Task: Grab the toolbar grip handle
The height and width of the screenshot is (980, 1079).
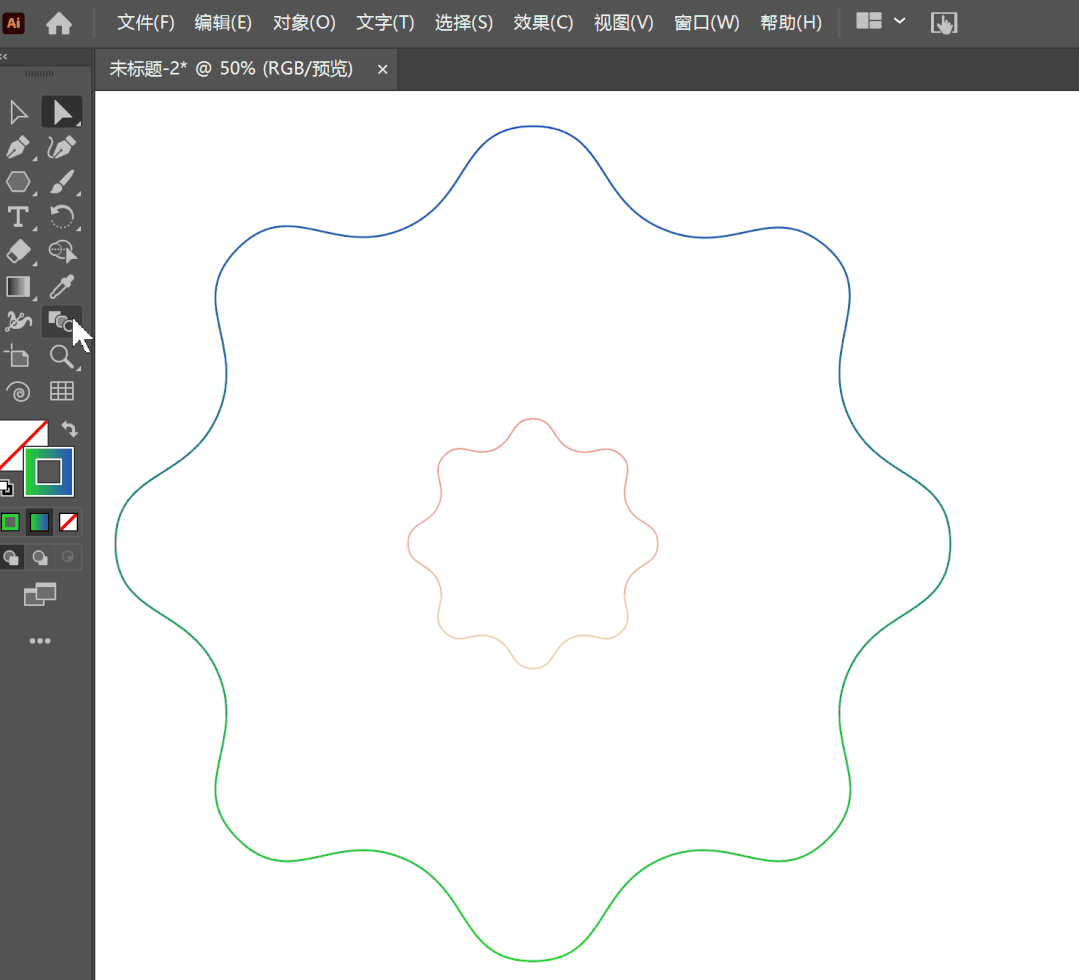Action: [39, 74]
